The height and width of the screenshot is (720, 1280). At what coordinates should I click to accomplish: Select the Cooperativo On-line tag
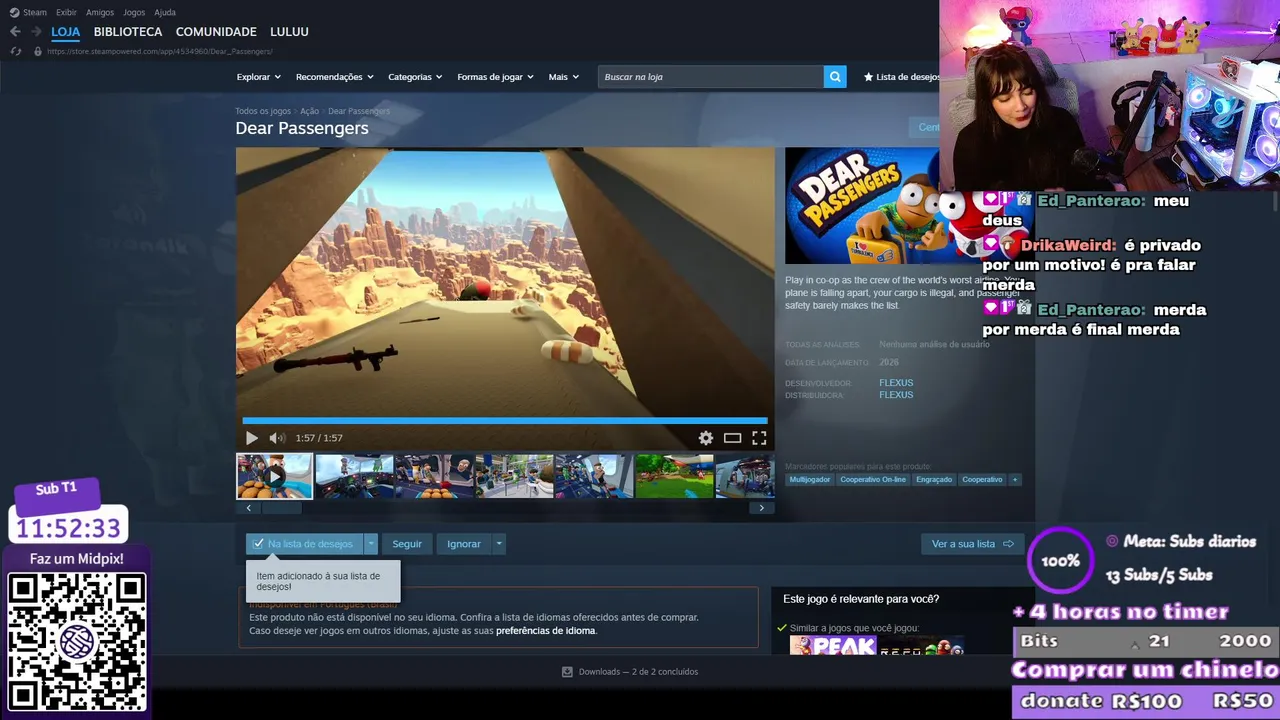[x=873, y=480]
